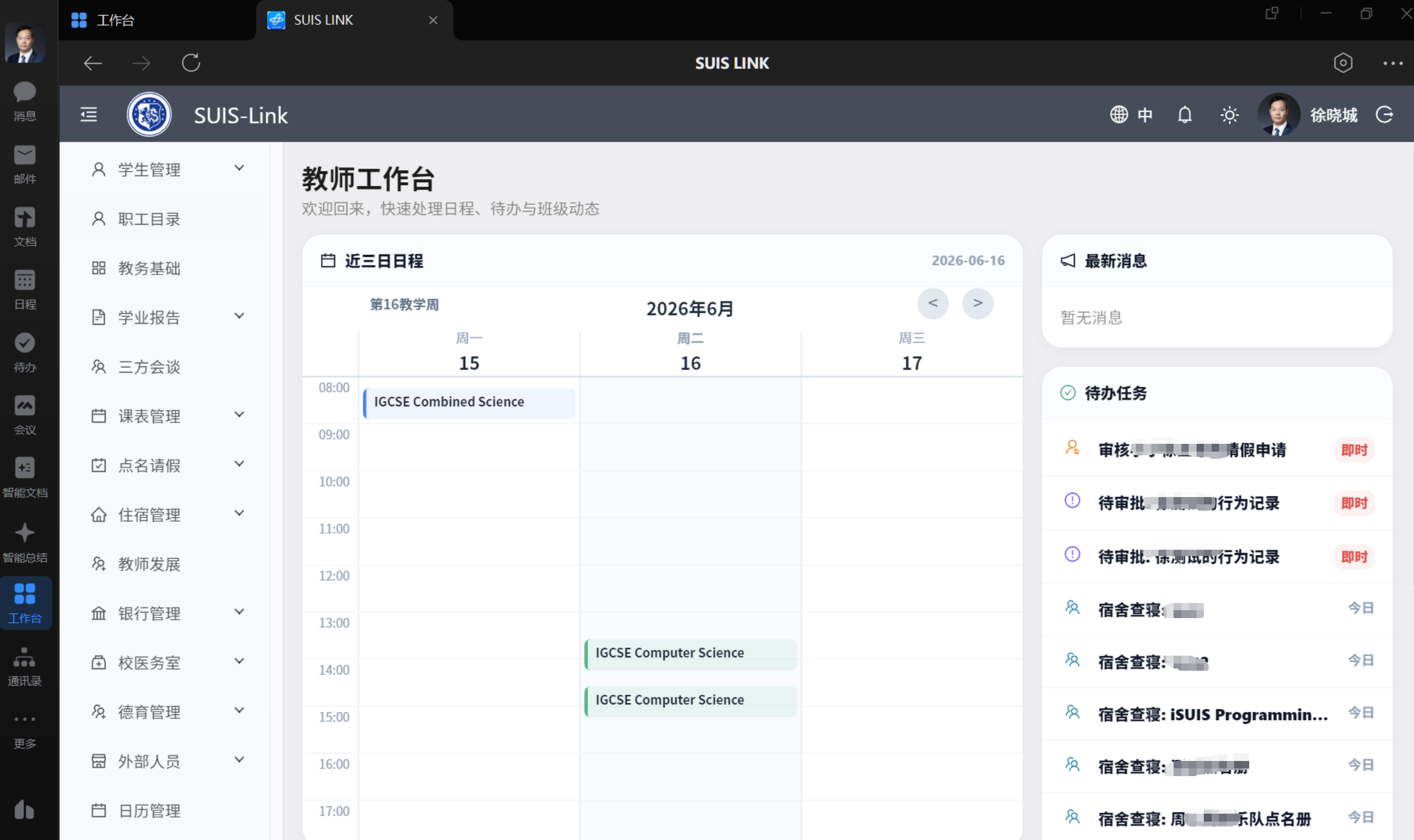The image size is (1414, 840).
Task: Open the 消息 messages icon in left dock
Action: pos(24,102)
